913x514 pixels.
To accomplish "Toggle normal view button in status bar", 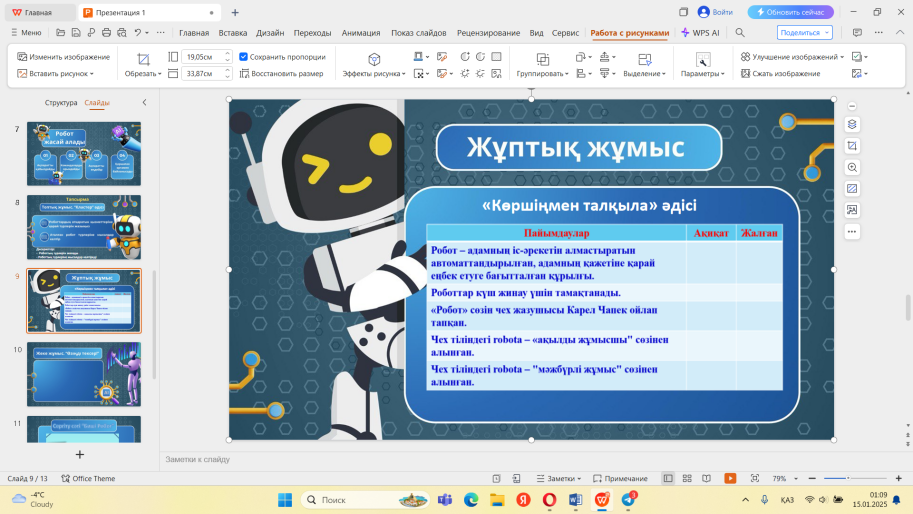I will point(668,479).
